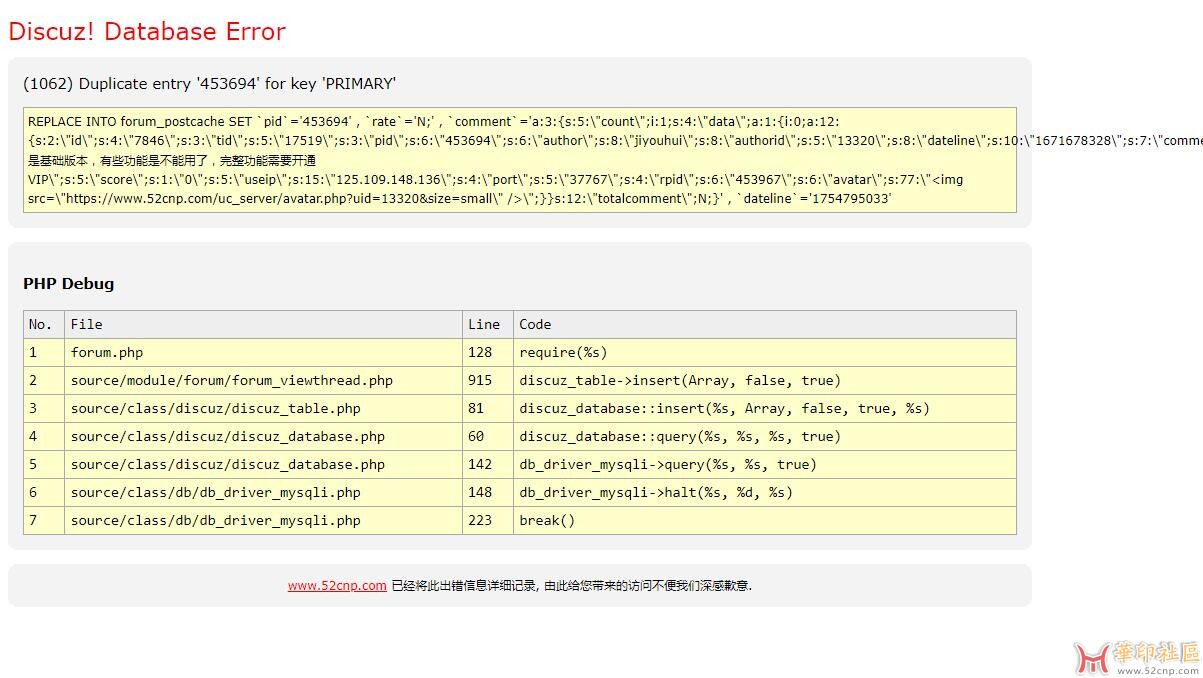Select the discuz_database.php cell in row 5

[263, 464]
